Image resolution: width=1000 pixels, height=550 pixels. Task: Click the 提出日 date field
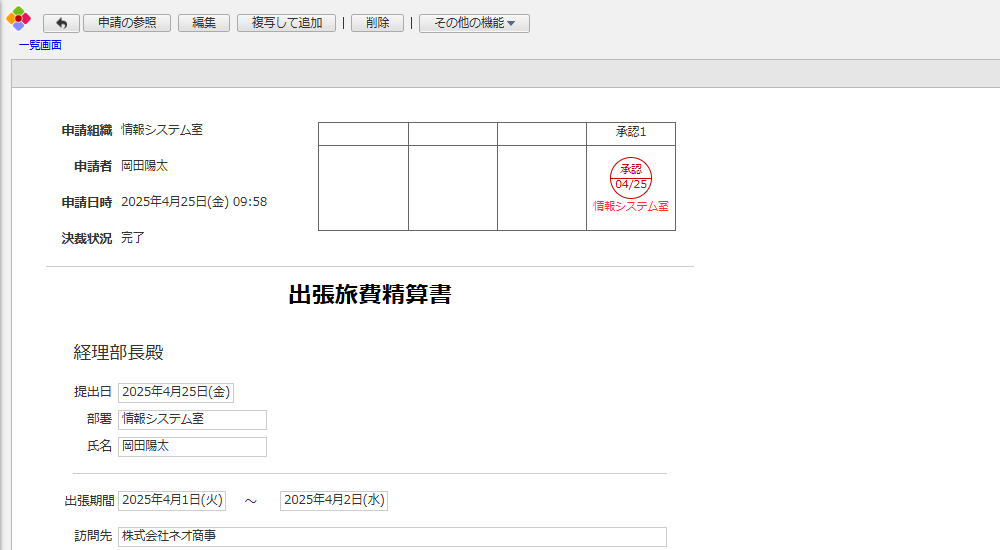176,392
